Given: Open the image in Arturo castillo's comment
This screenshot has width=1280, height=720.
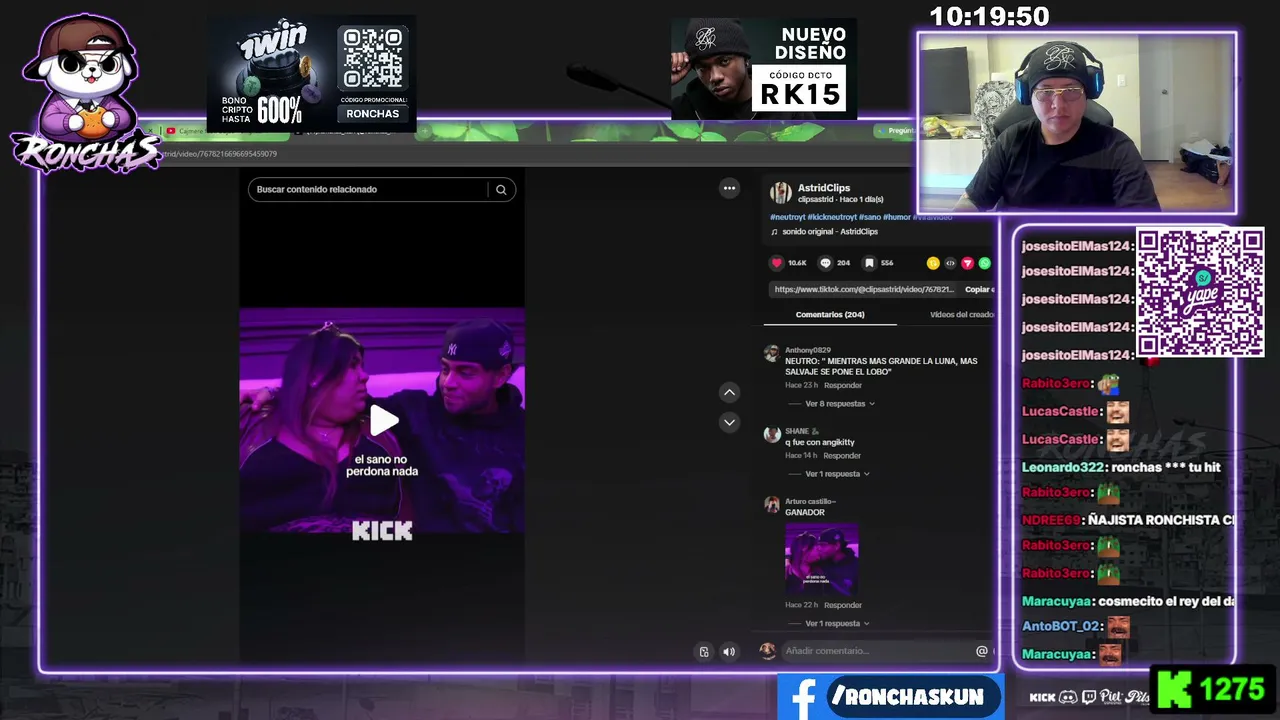Looking at the screenshot, I should point(822,559).
